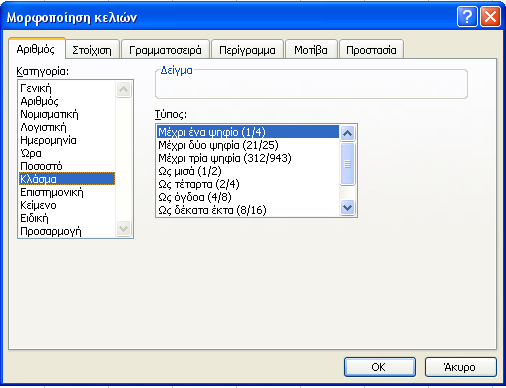Choose Ως όγδοα (4/8) type
This screenshot has height=388, width=506.
click(248, 197)
